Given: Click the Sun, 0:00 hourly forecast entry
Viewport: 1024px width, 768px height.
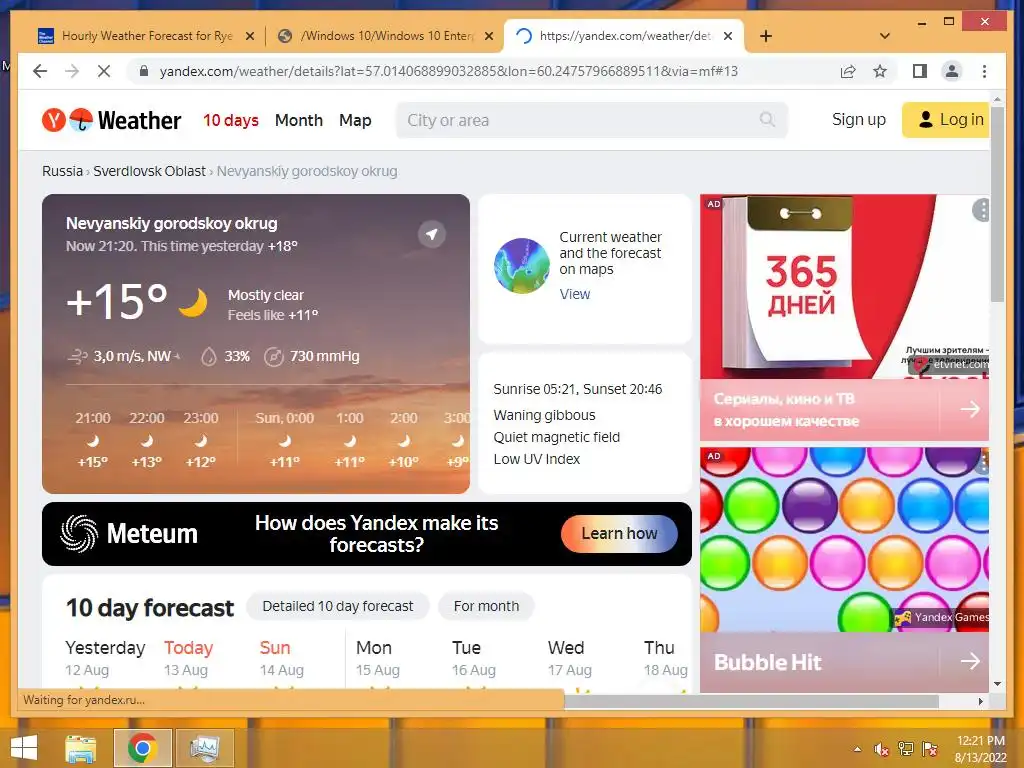Looking at the screenshot, I should tap(284, 440).
